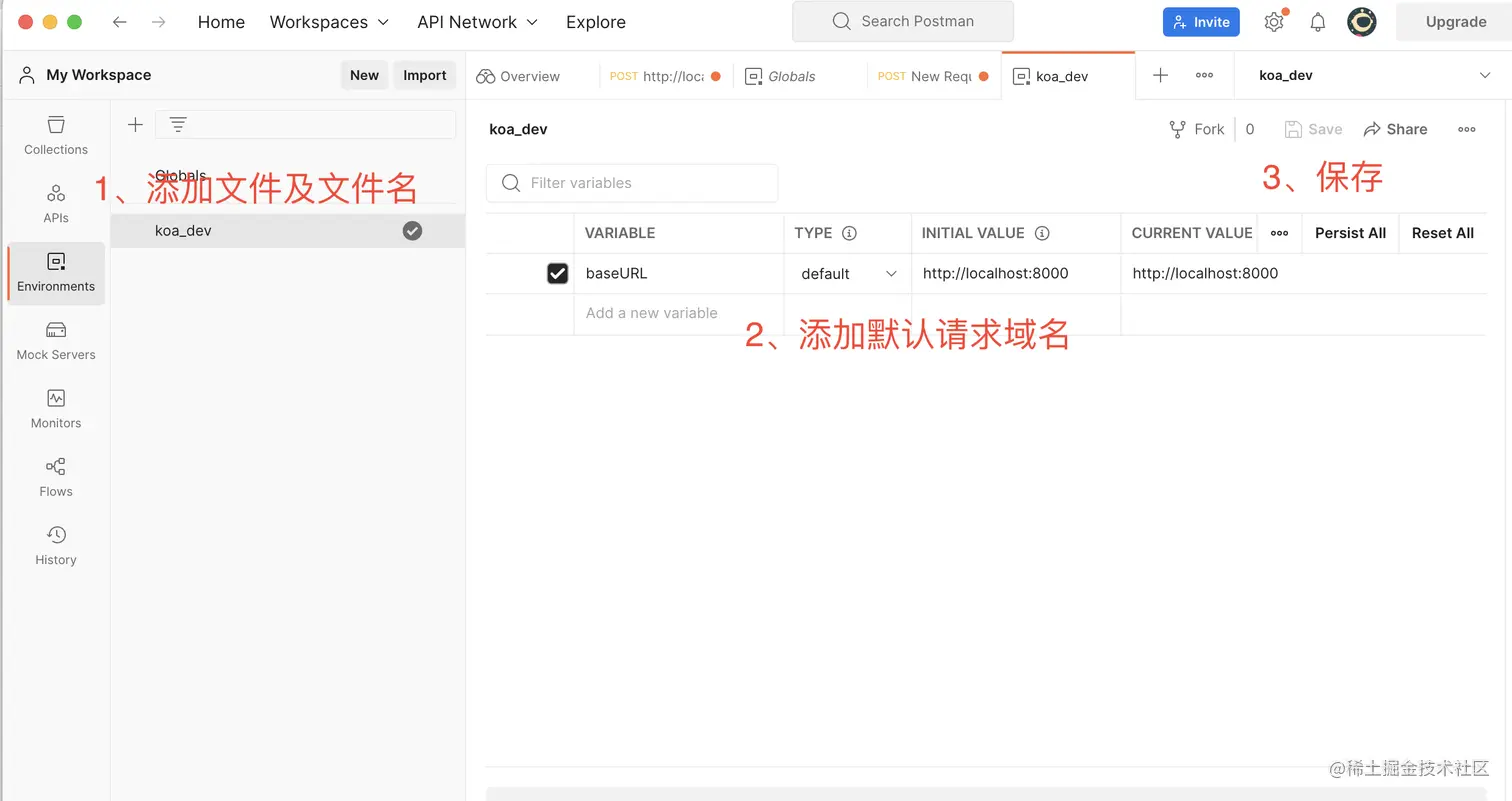View request History from the sidebar
Image resolution: width=1512 pixels, height=801 pixels.
click(x=55, y=545)
